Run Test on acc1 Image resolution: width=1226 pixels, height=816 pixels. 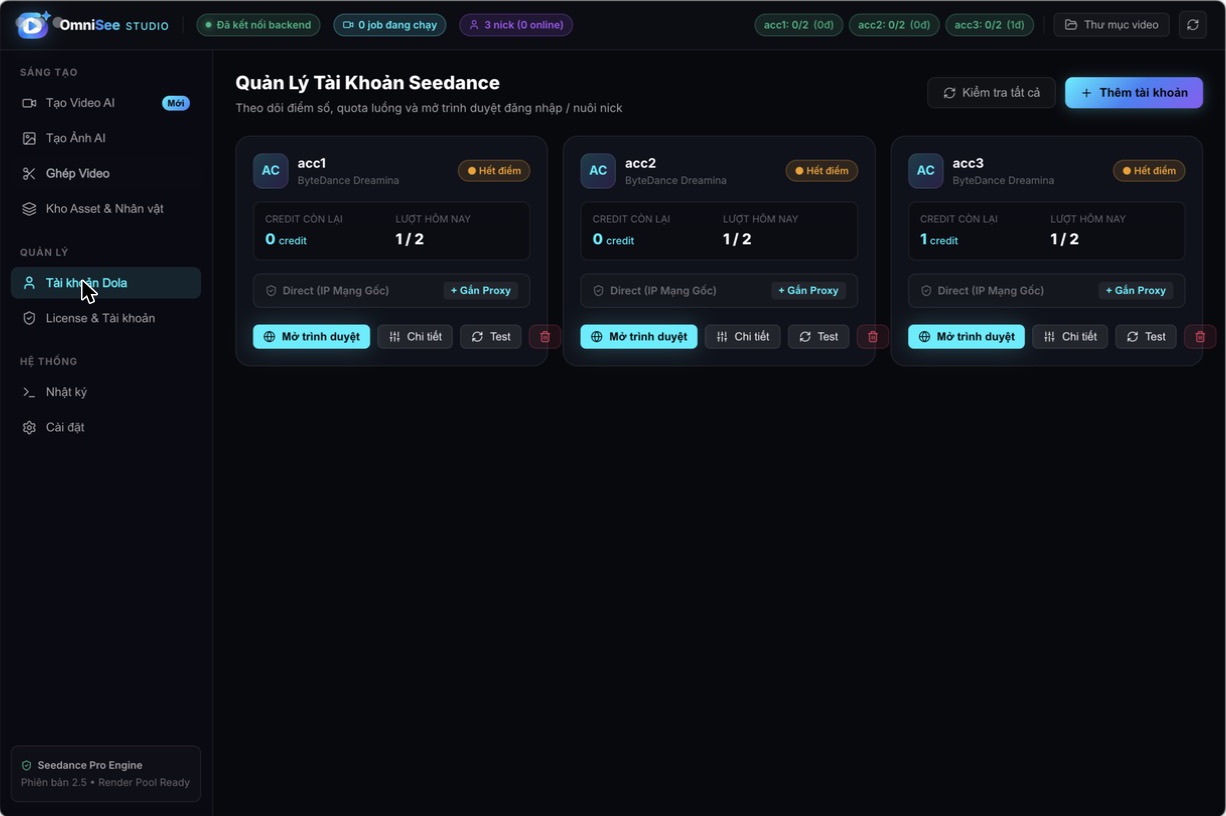pyautogui.click(x=491, y=337)
